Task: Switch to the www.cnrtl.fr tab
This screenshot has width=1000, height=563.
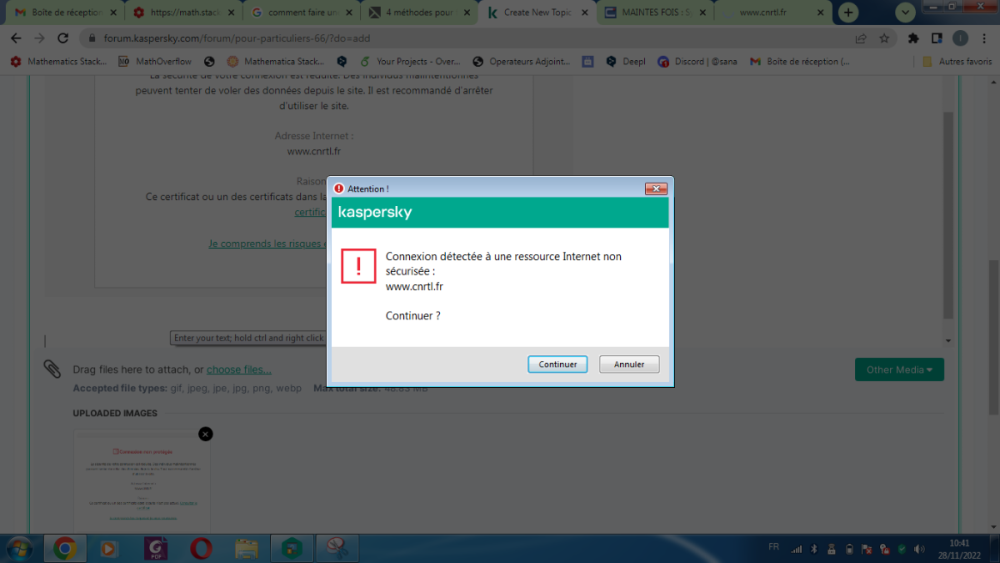Action: pos(773,12)
